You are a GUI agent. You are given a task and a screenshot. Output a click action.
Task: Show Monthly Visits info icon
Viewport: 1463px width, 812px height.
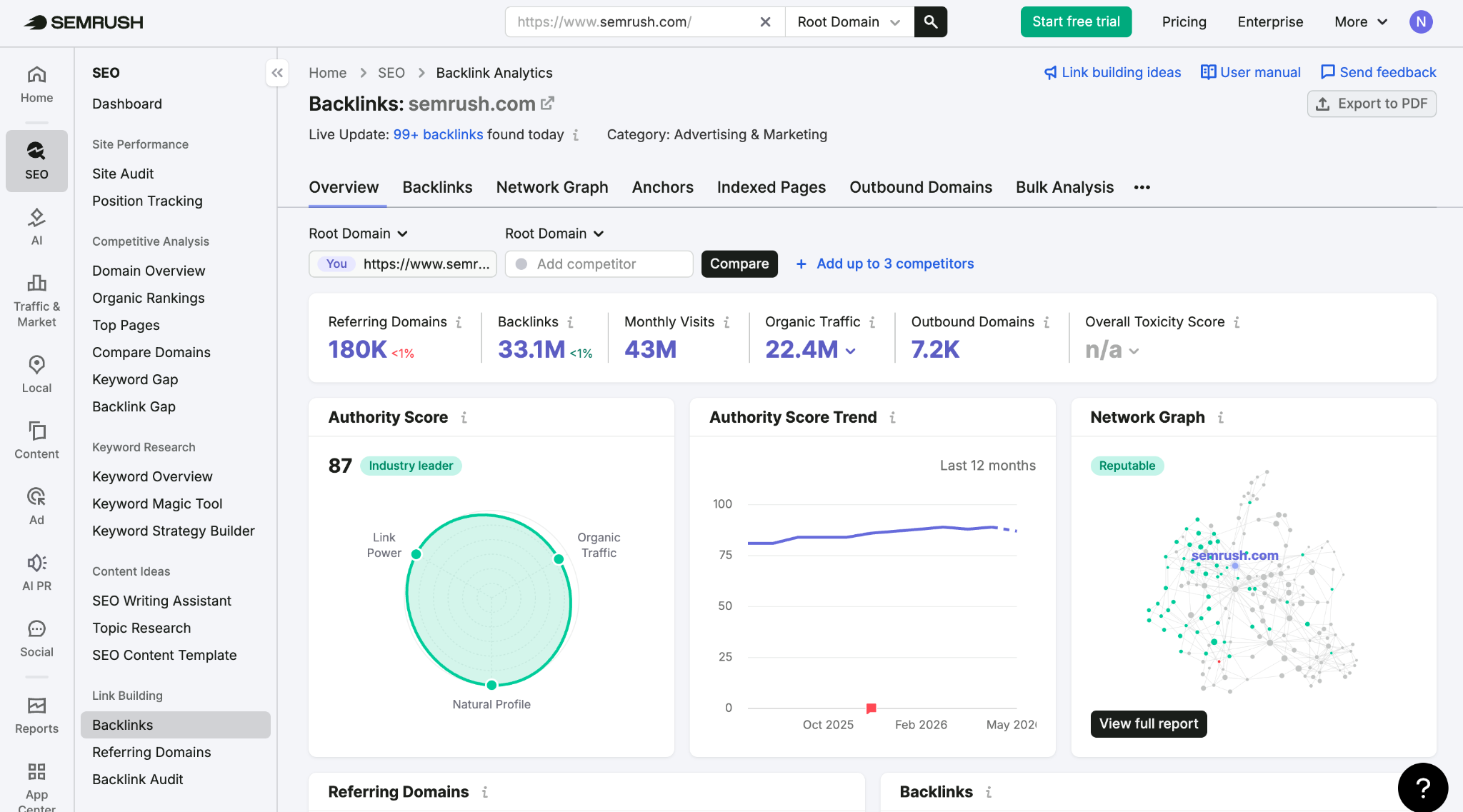click(726, 322)
